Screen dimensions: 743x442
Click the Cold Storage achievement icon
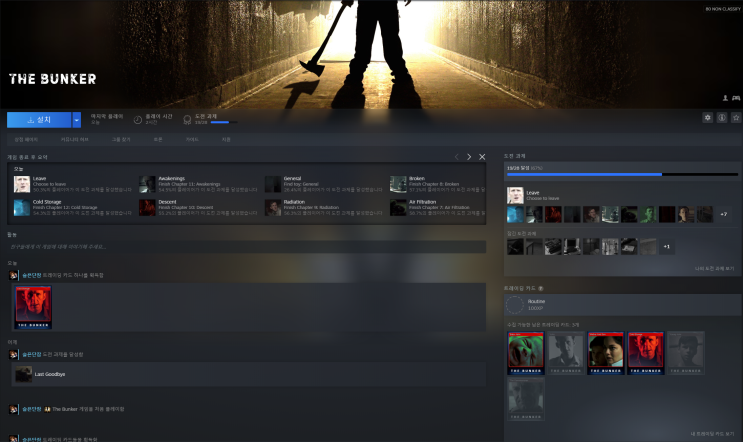tap(22, 207)
